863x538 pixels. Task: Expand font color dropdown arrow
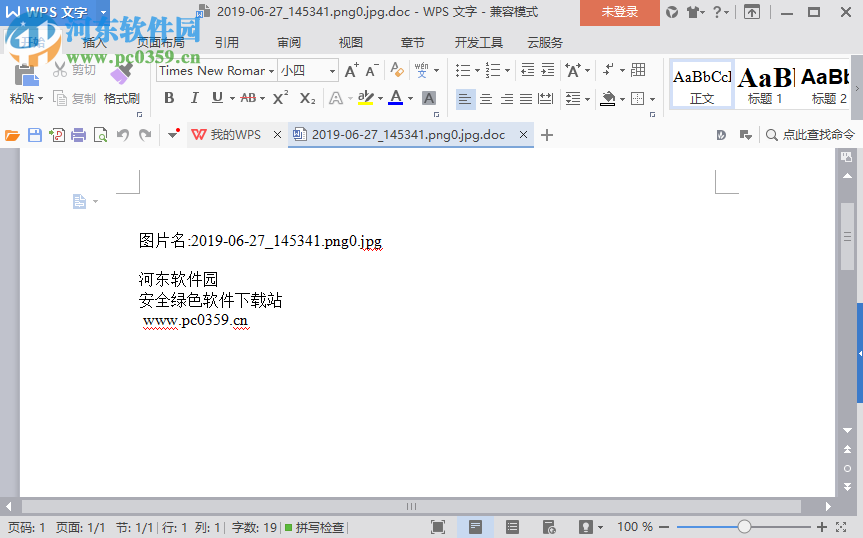(411, 99)
